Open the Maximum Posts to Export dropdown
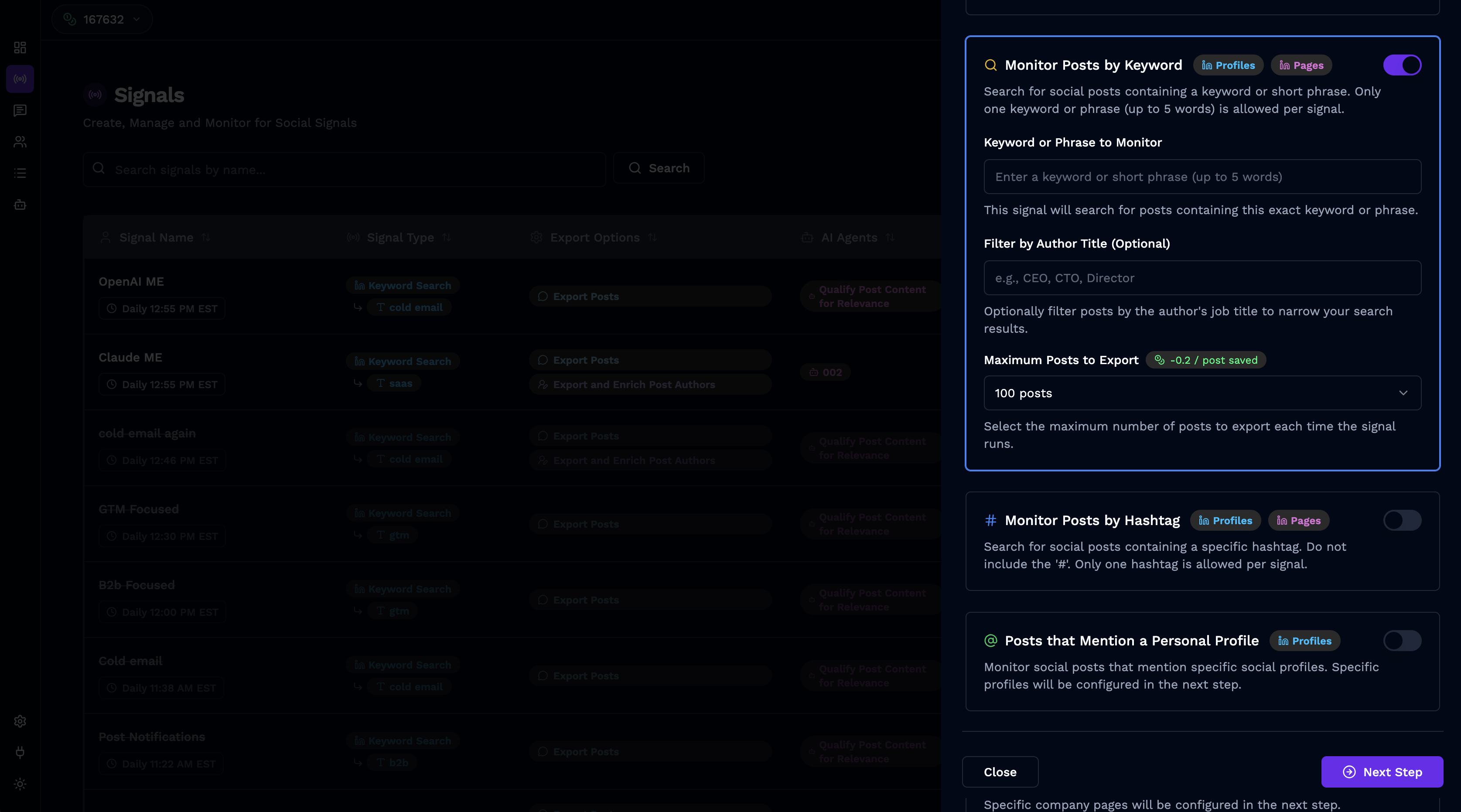 point(1202,393)
